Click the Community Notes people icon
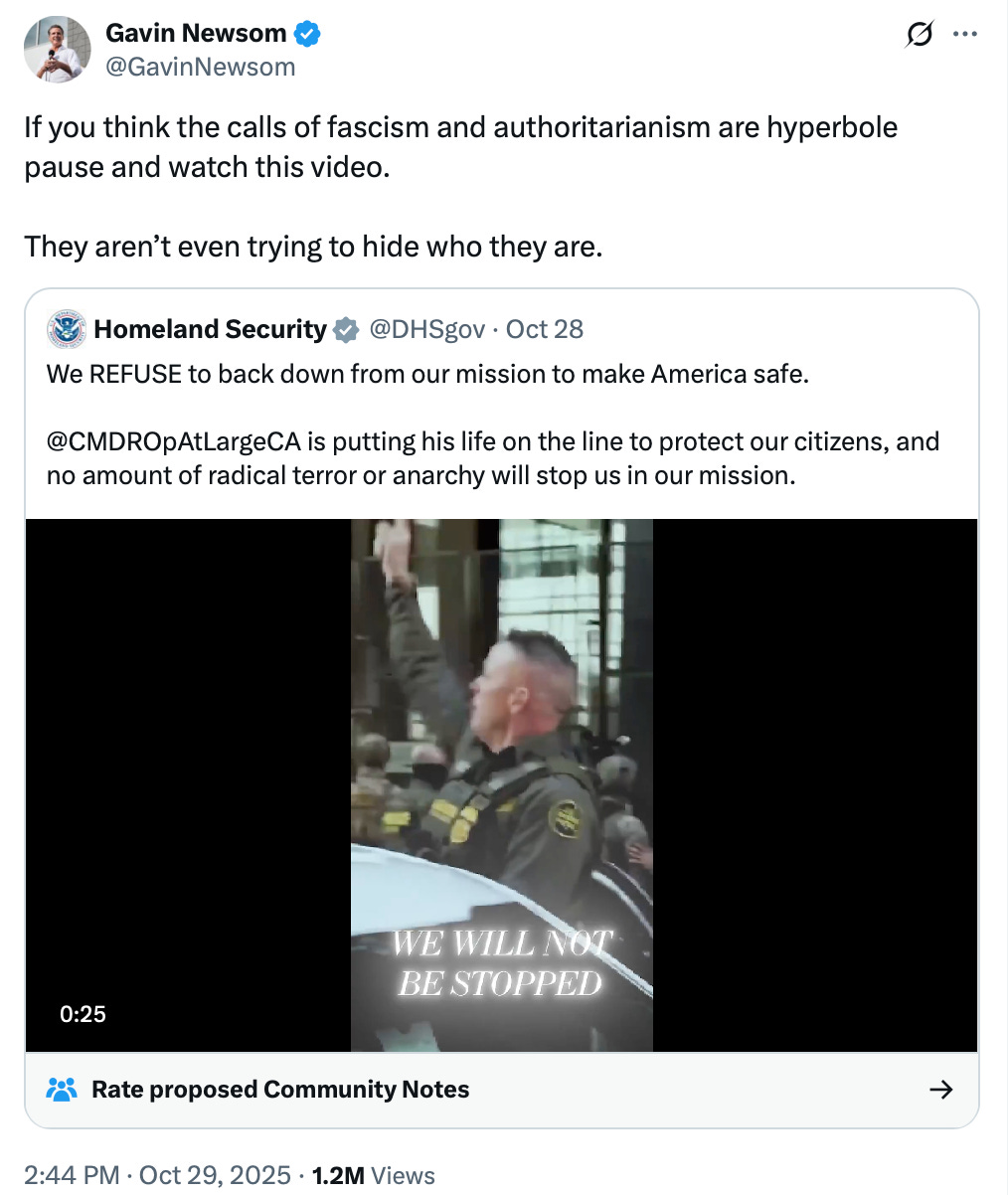 click(63, 1089)
